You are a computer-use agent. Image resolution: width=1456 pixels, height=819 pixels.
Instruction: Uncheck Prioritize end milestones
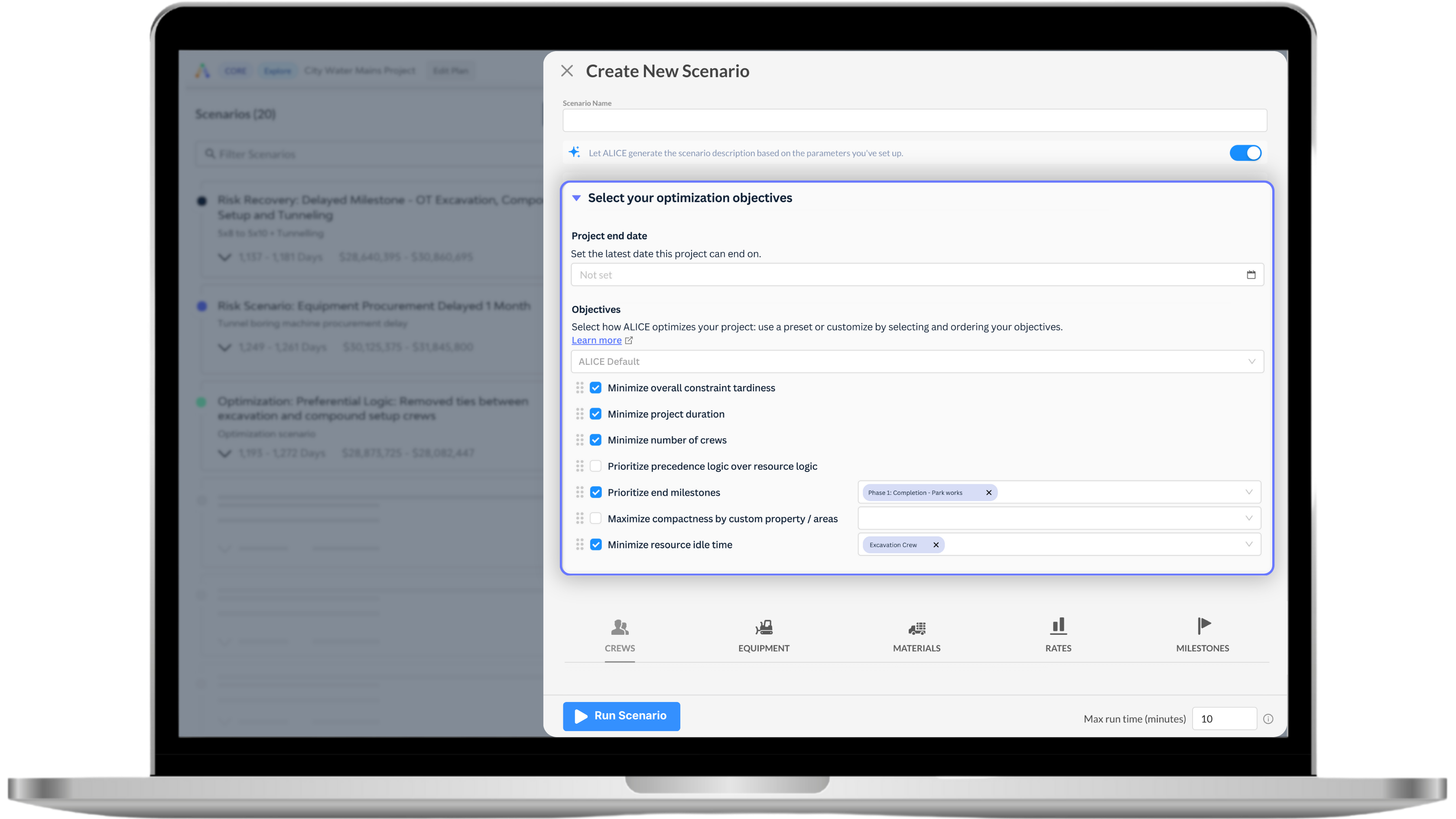click(x=595, y=492)
